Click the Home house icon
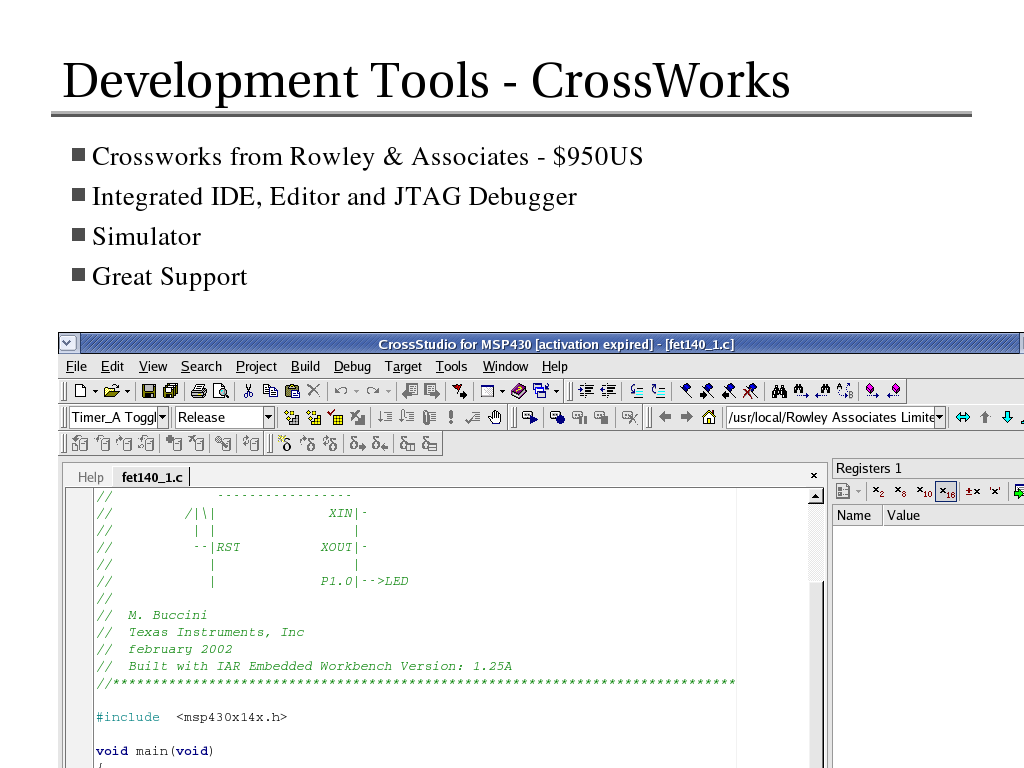 point(709,417)
